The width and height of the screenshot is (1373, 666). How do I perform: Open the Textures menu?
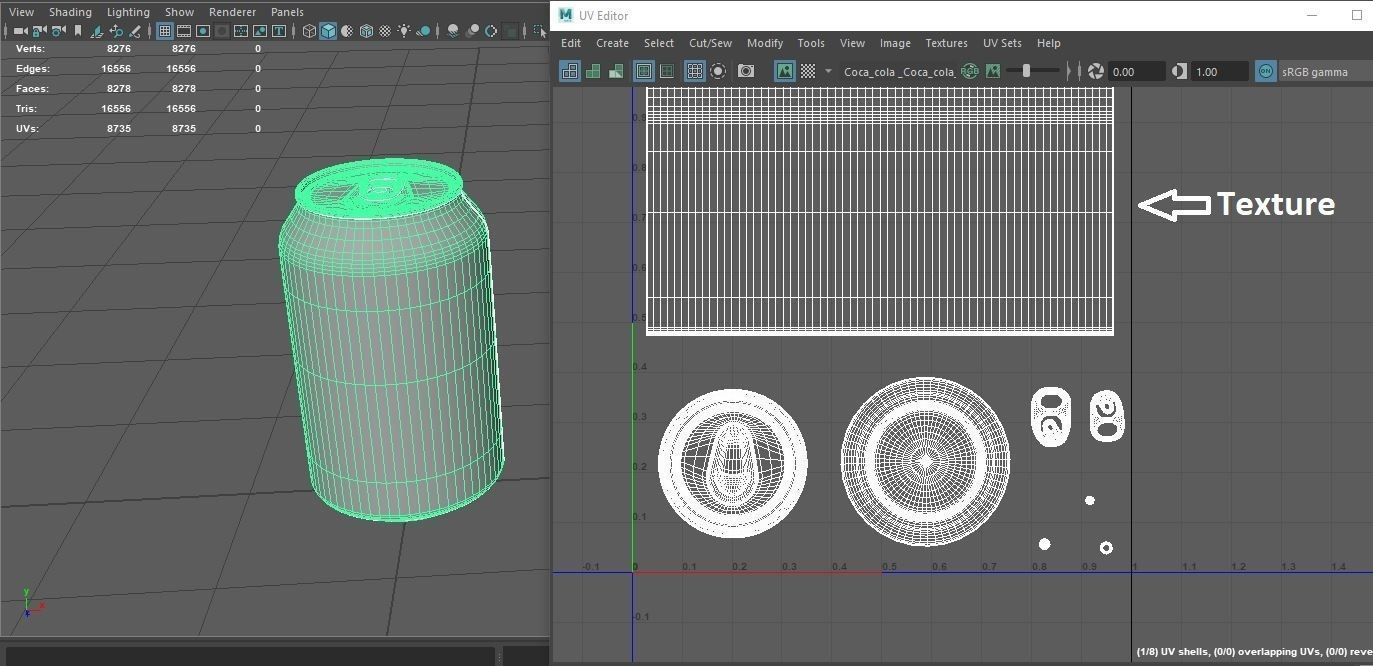point(946,43)
